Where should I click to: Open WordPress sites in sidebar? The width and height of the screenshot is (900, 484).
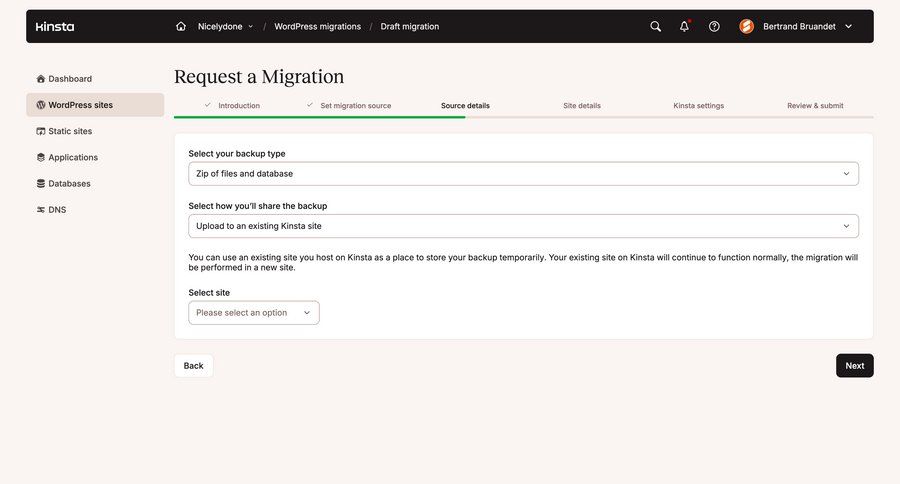[80, 105]
